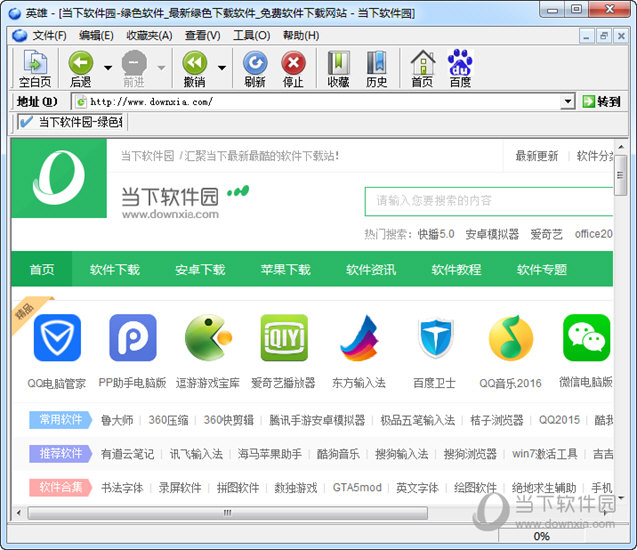Open the 录屏软件 link
The height and width of the screenshot is (550, 637).
pos(180,487)
